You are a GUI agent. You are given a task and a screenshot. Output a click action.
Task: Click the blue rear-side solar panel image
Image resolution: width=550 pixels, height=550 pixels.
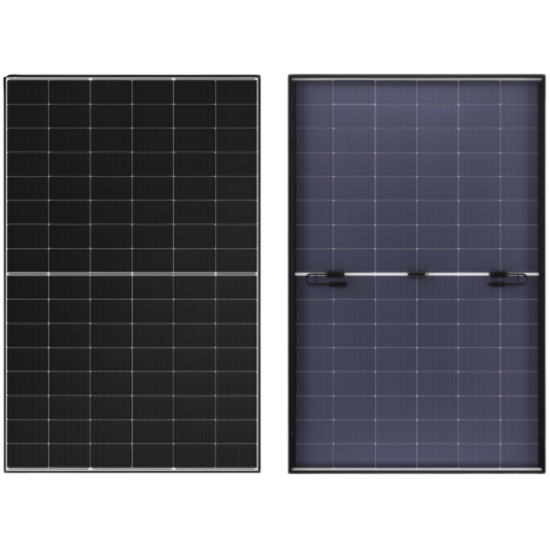[417, 274]
